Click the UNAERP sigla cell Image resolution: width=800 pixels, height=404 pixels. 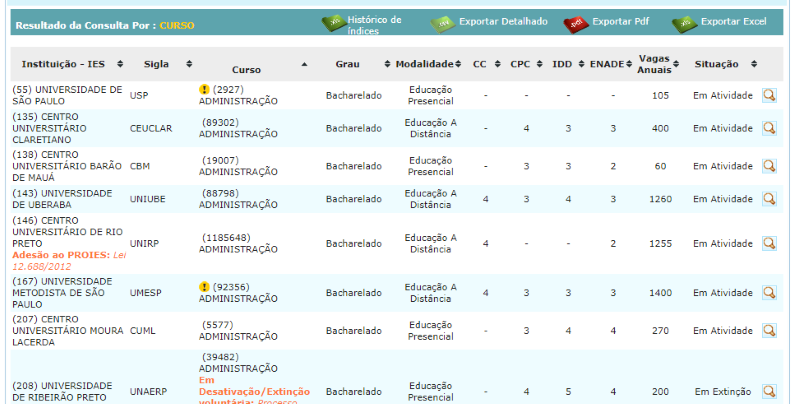148,391
